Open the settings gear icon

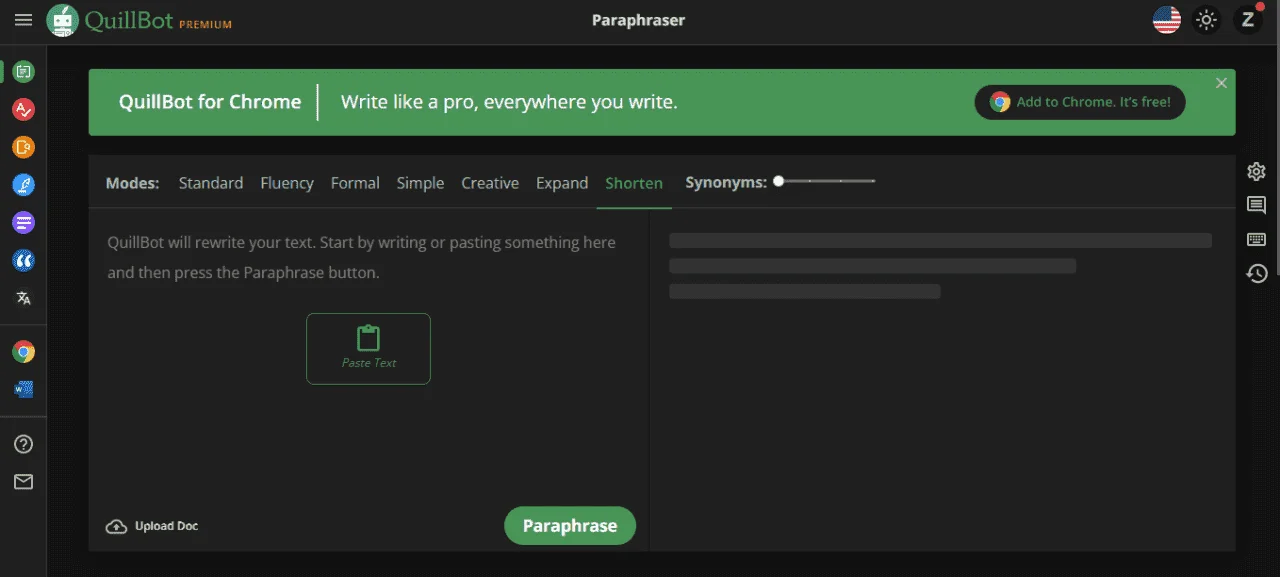coord(1257,172)
